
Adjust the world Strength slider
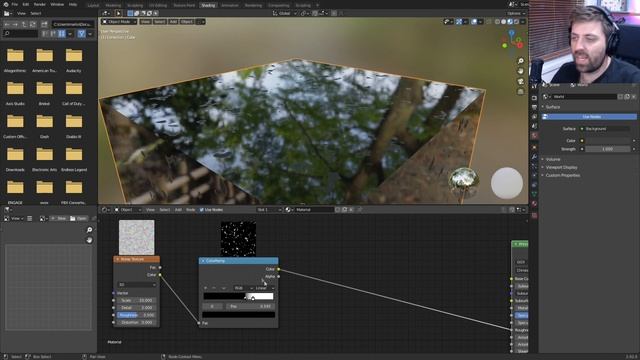608,149
